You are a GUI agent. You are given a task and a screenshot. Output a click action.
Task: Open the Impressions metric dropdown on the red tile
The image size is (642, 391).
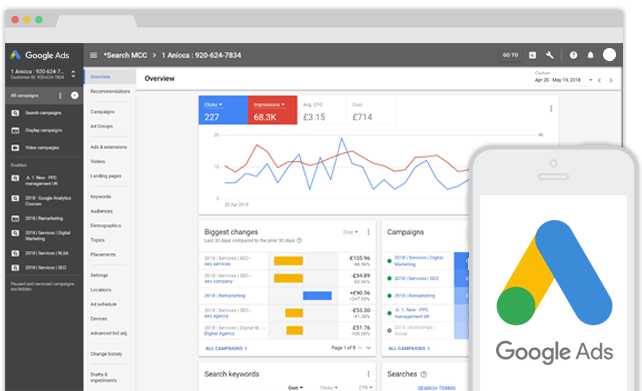coord(269,105)
